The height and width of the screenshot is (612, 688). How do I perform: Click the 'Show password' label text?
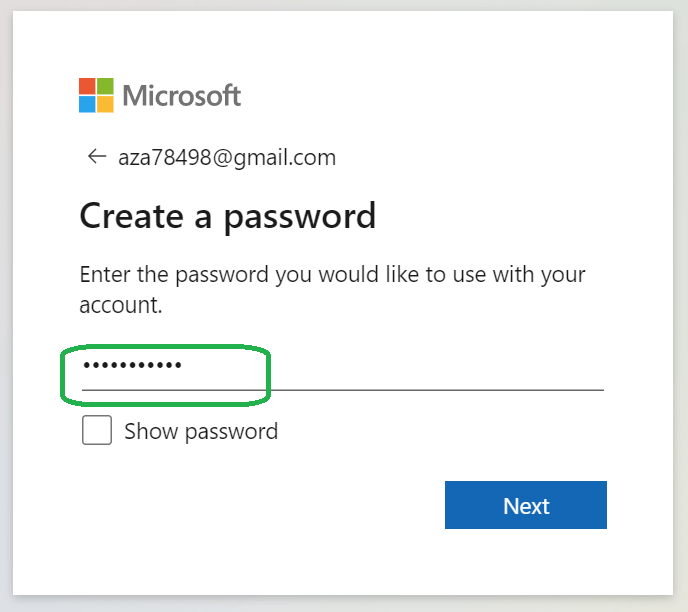tap(201, 432)
